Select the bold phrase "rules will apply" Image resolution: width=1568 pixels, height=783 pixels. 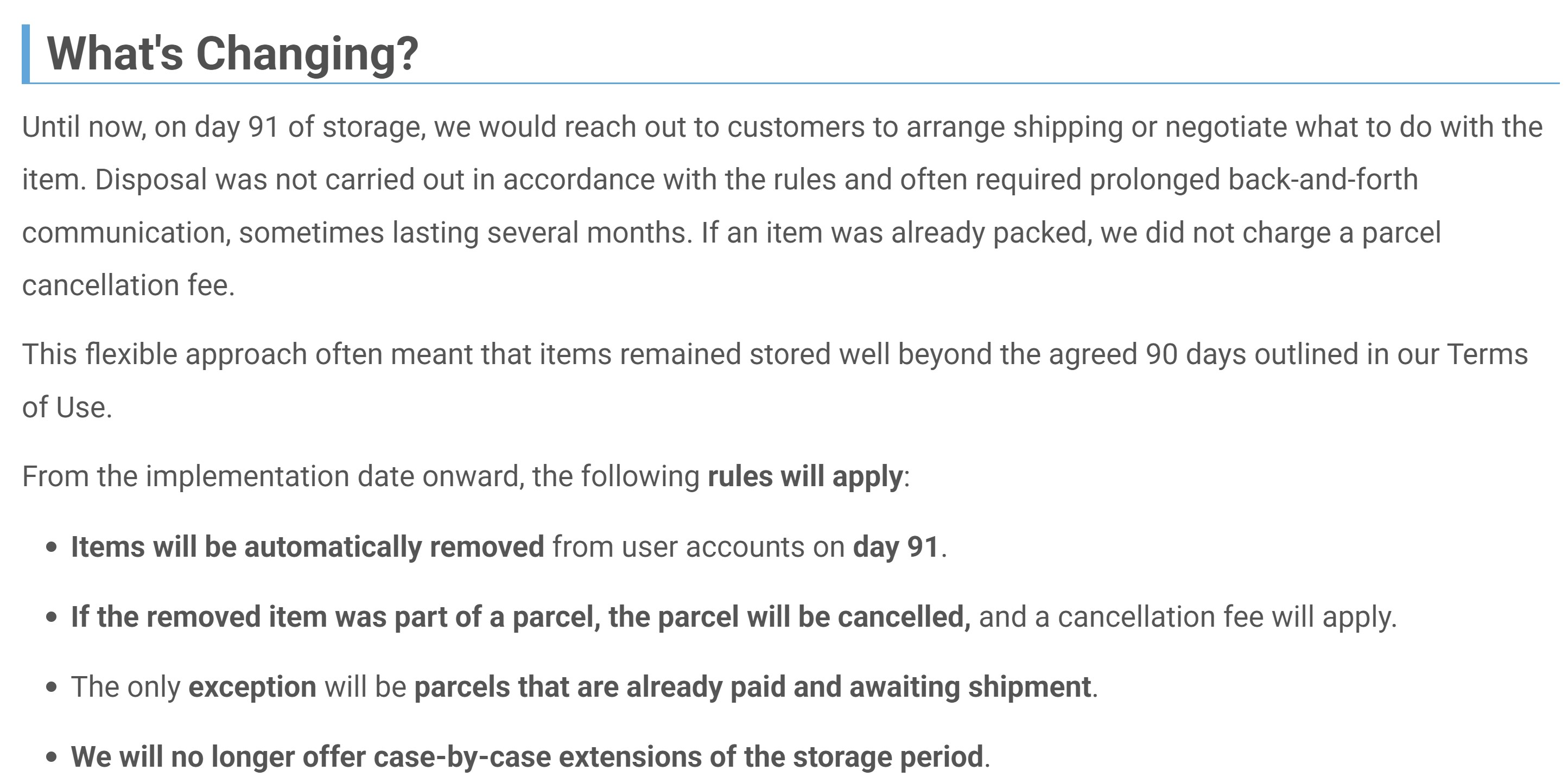coord(805,476)
